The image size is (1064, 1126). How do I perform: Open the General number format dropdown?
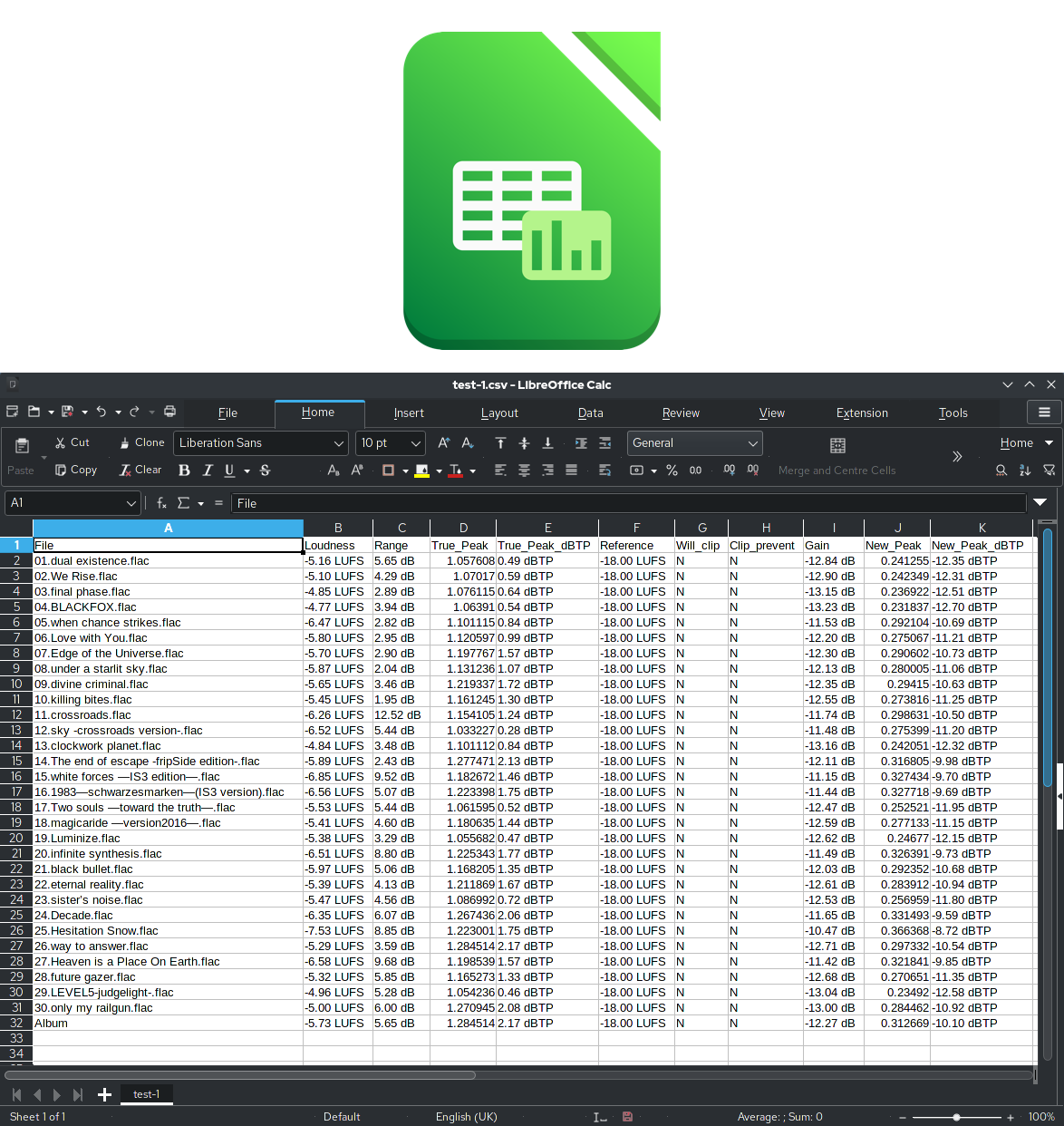(x=752, y=443)
